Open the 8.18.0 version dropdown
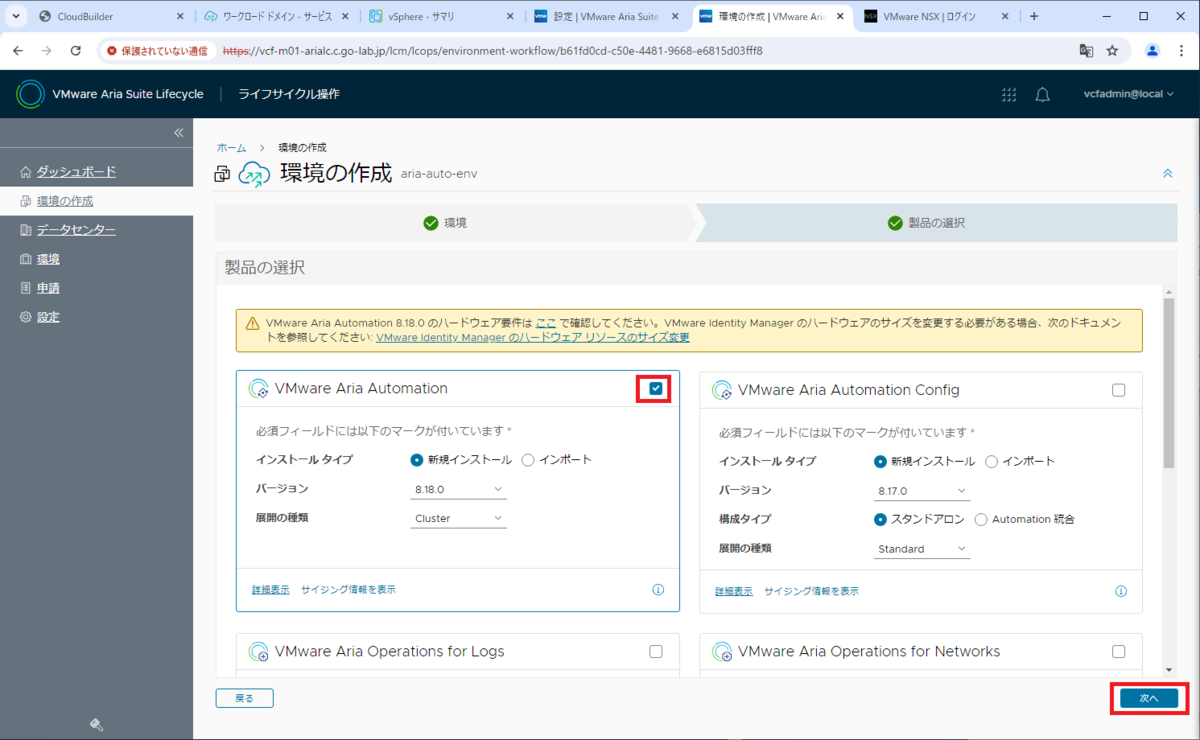This screenshot has height=740, width=1200. 459,489
